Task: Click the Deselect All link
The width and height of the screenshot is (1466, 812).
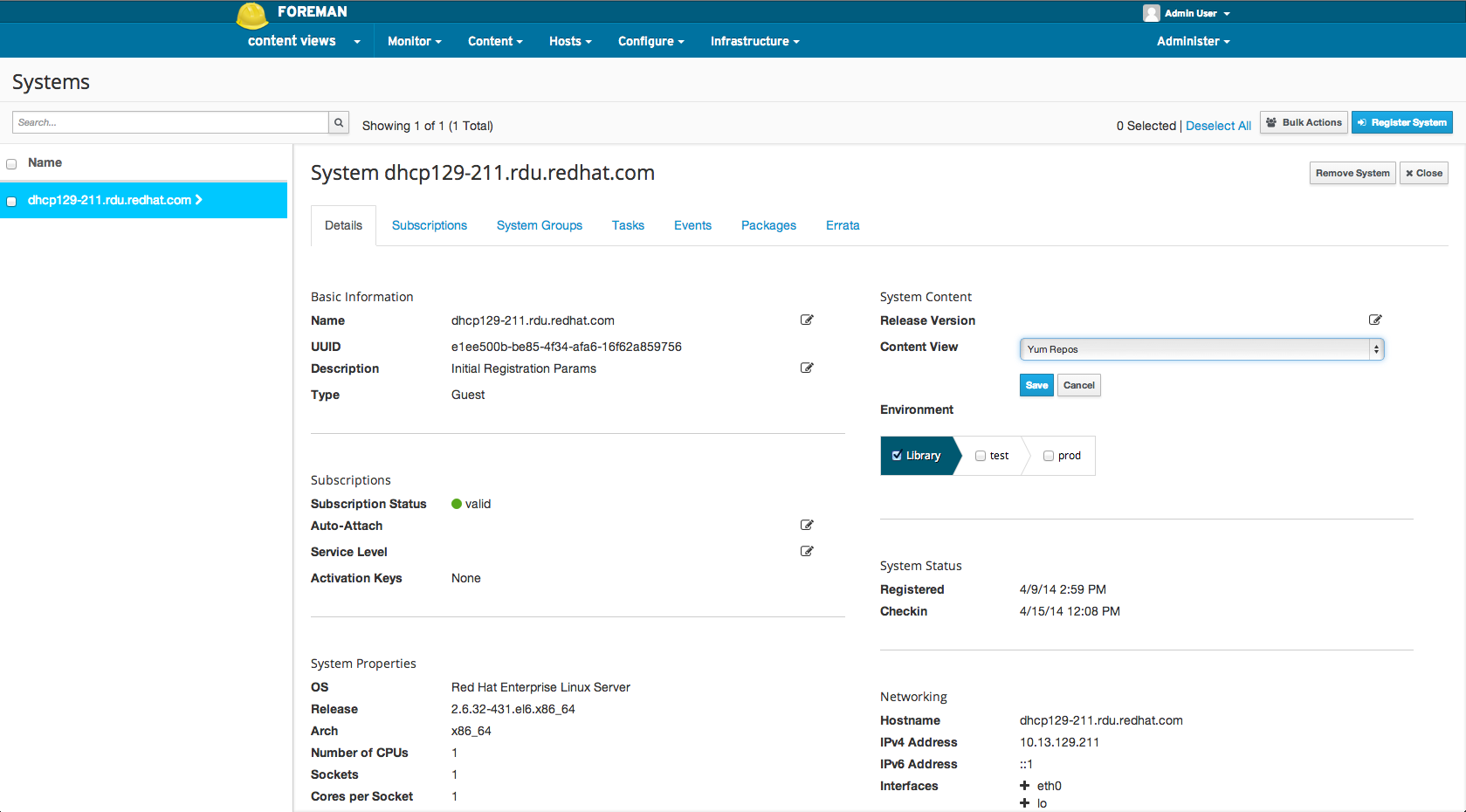Action: click(x=1218, y=126)
